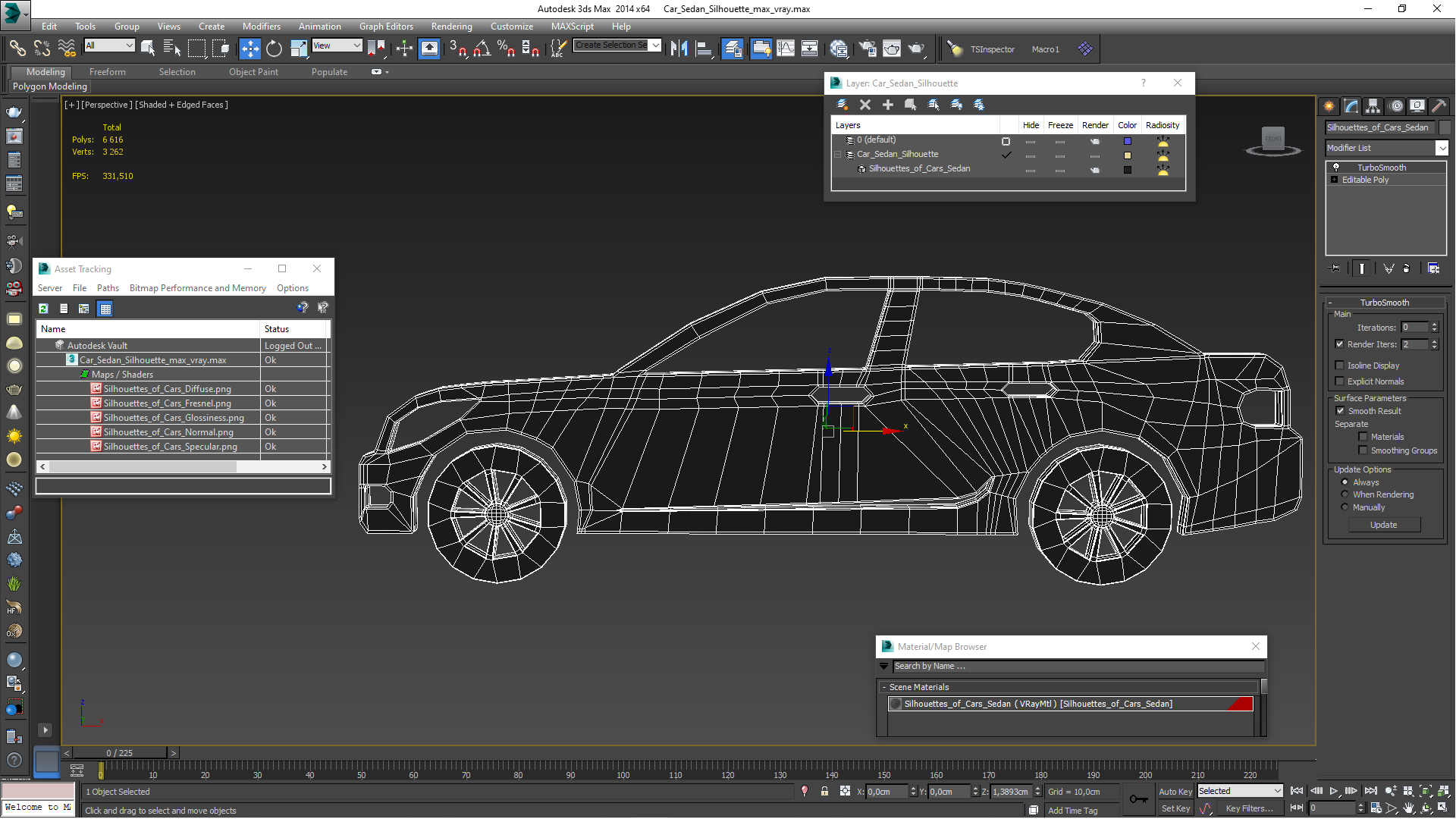The image size is (1456, 819).
Task: Select the Manually update option
Action: [x=1345, y=507]
